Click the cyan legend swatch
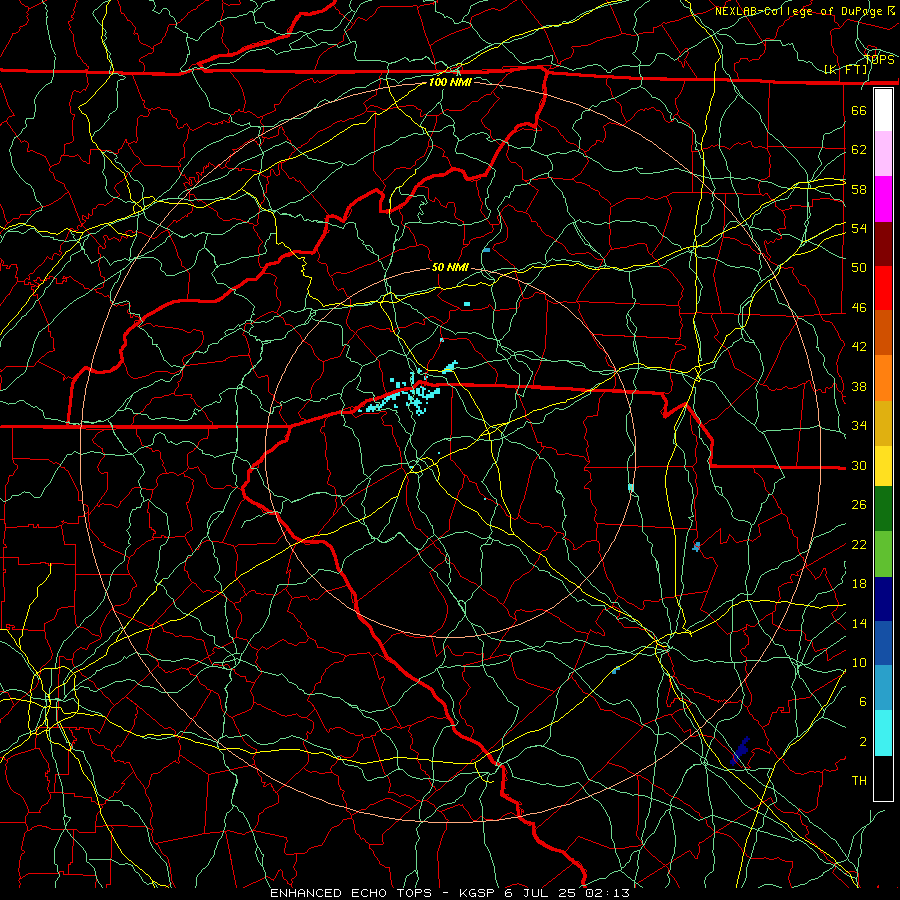This screenshot has width=900, height=900. click(x=883, y=733)
